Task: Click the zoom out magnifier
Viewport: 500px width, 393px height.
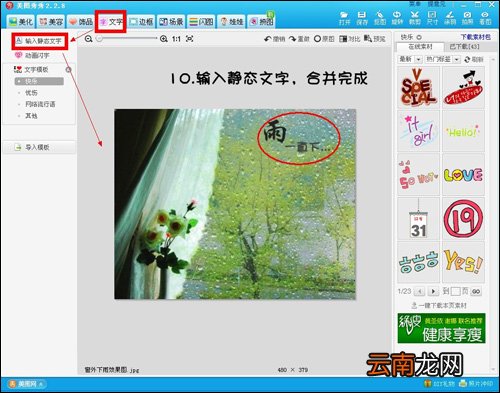Action: pos(88,39)
